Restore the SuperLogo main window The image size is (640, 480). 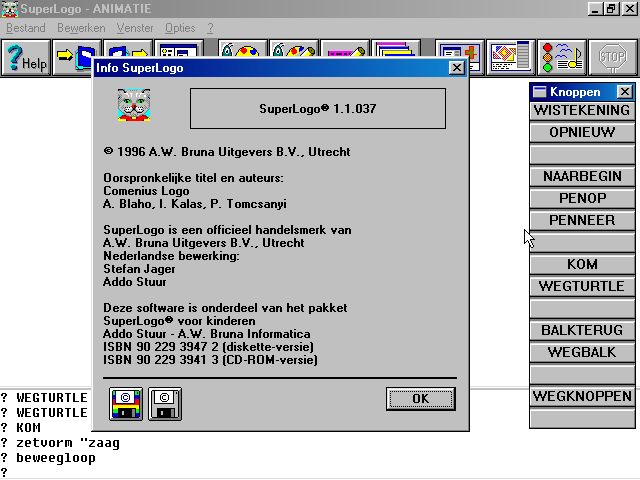click(612, 9)
